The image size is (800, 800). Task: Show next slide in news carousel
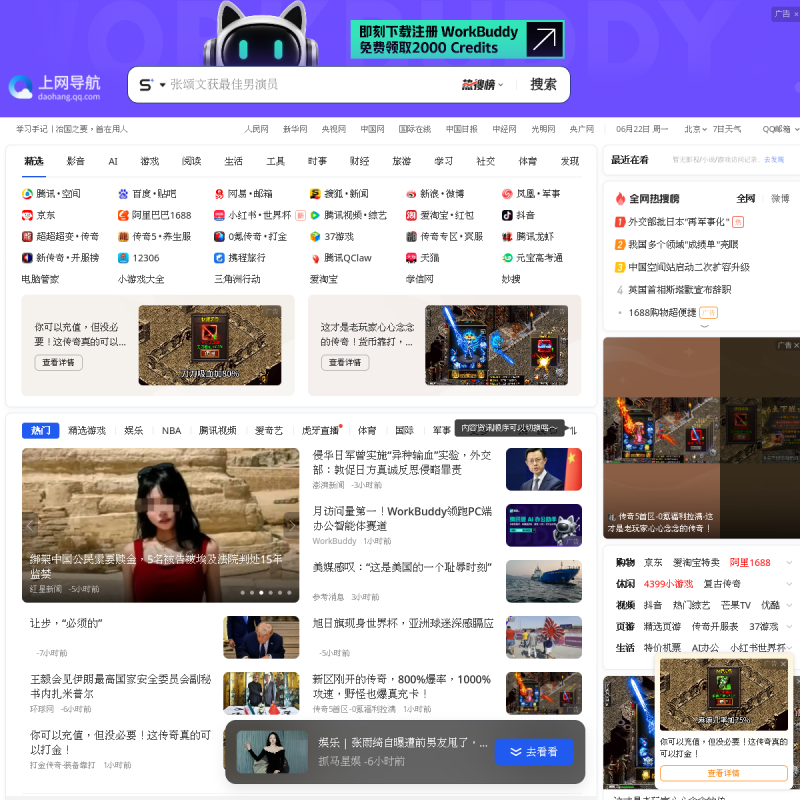point(291,525)
